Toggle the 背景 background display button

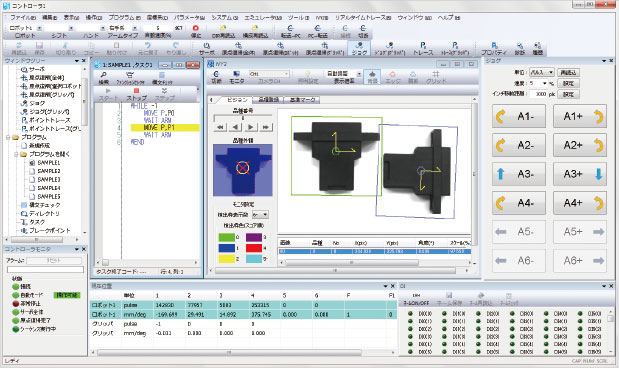(x=372, y=77)
